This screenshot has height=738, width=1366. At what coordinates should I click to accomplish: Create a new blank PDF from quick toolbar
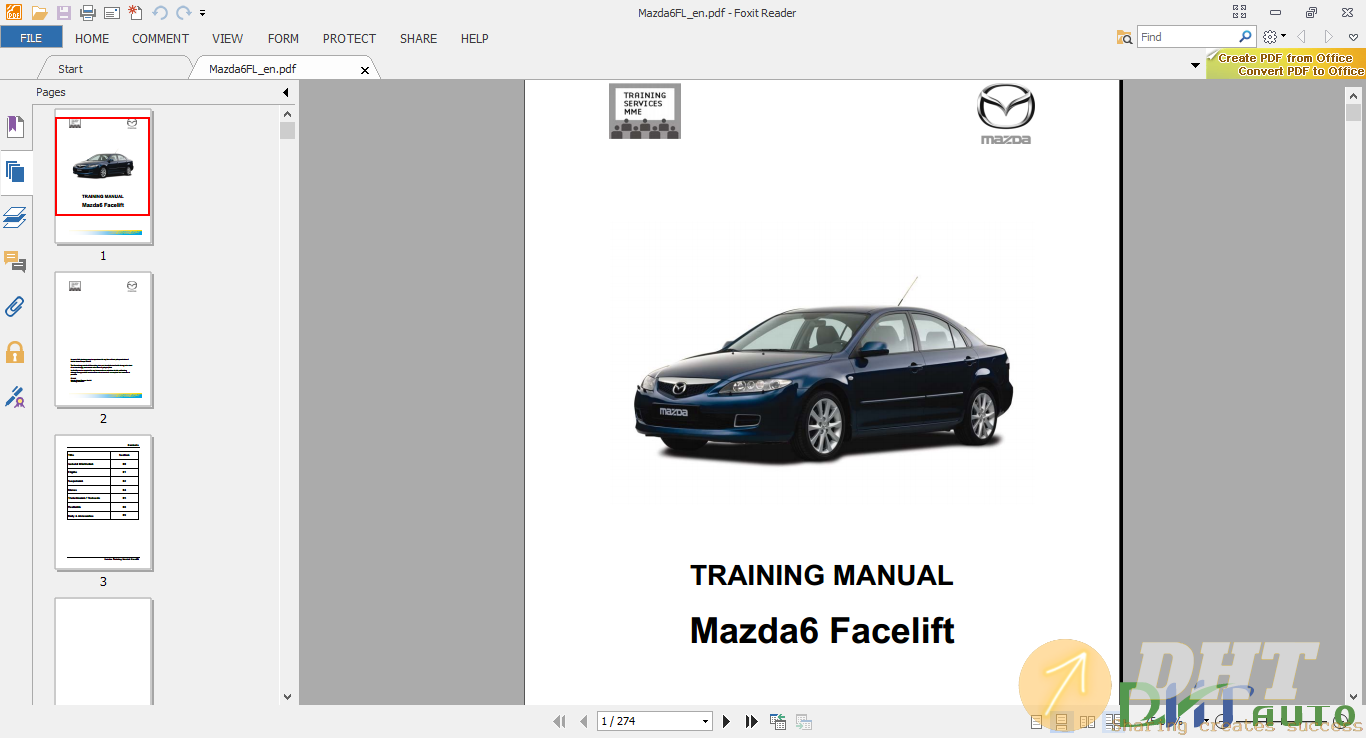pyautogui.click(x=135, y=13)
